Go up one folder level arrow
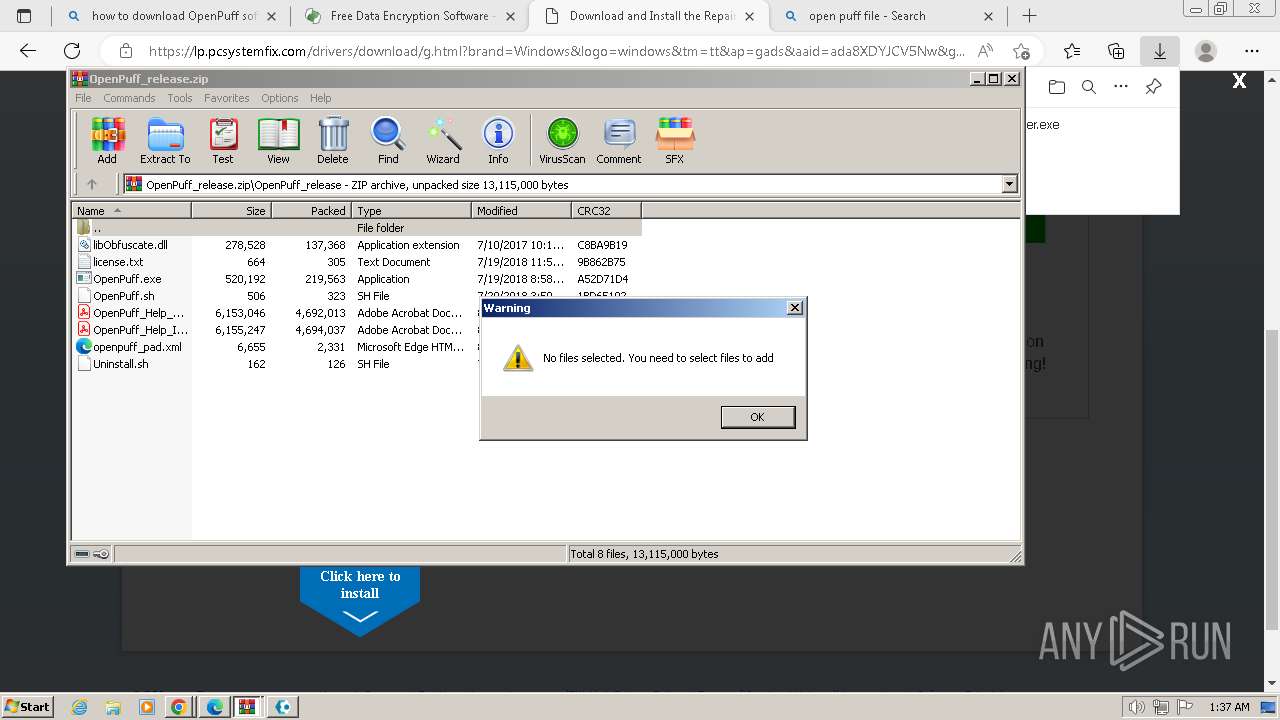This screenshot has height=720, width=1280. click(92, 184)
